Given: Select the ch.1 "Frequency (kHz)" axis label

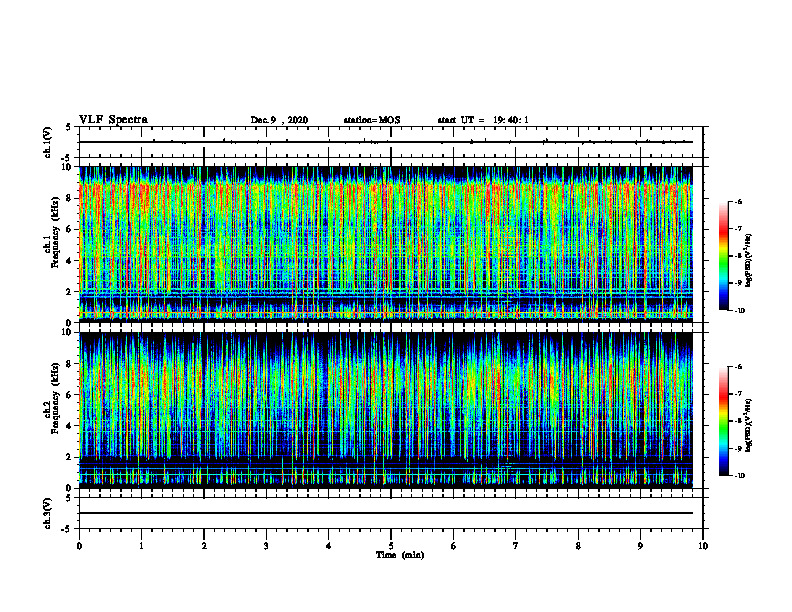Looking at the screenshot, I should click(55, 232).
